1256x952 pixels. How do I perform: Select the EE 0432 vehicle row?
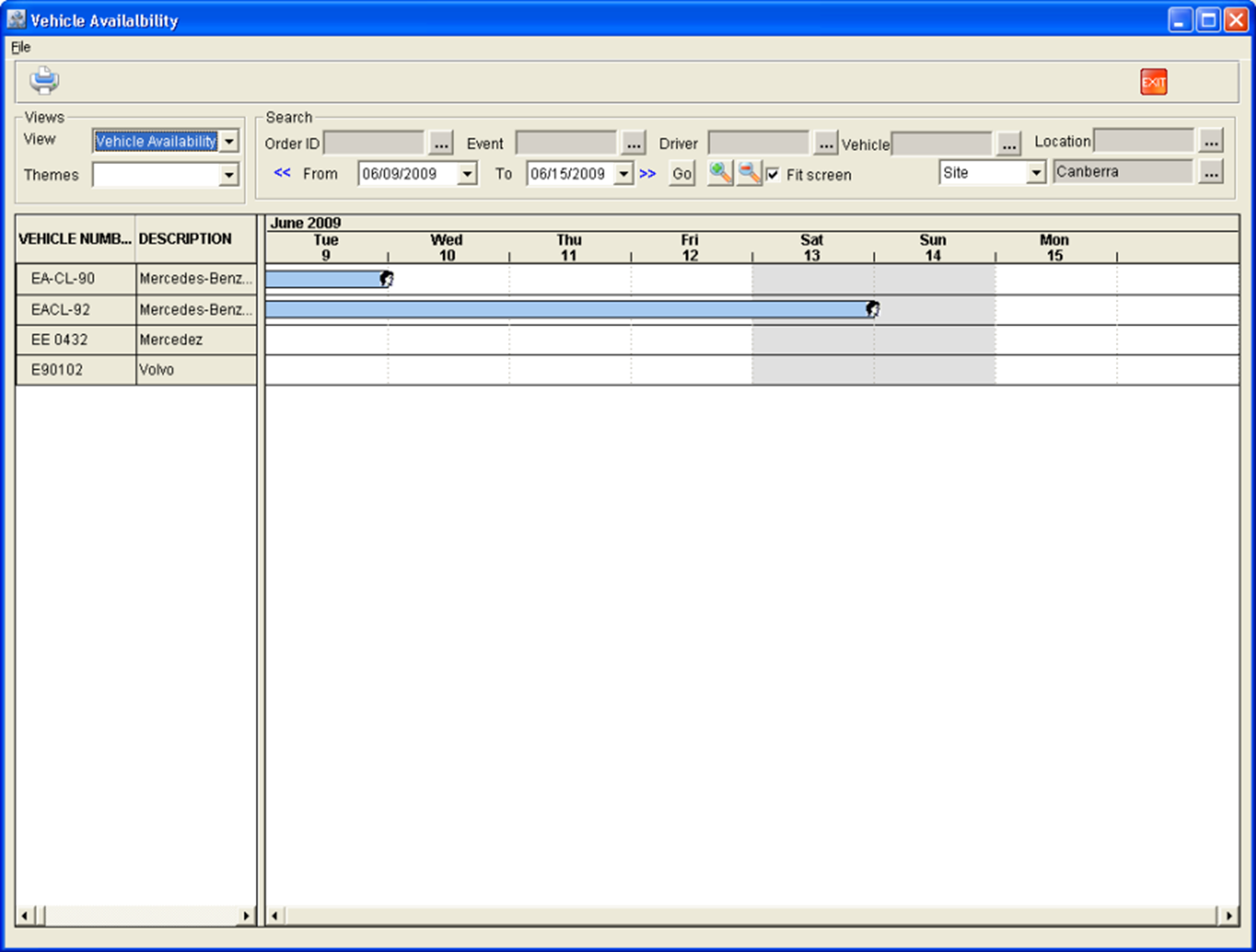coord(137,340)
